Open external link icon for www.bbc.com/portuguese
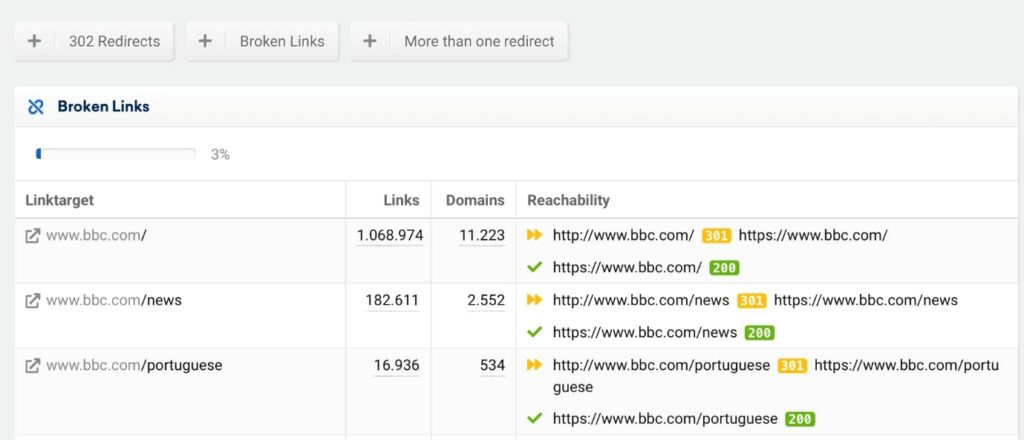This screenshot has width=1024, height=440. click(33, 366)
